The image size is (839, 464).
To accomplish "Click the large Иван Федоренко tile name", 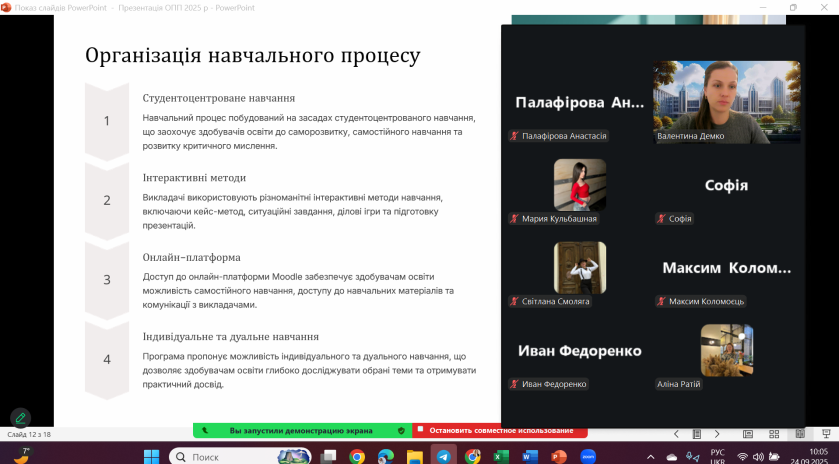I will [579, 351].
